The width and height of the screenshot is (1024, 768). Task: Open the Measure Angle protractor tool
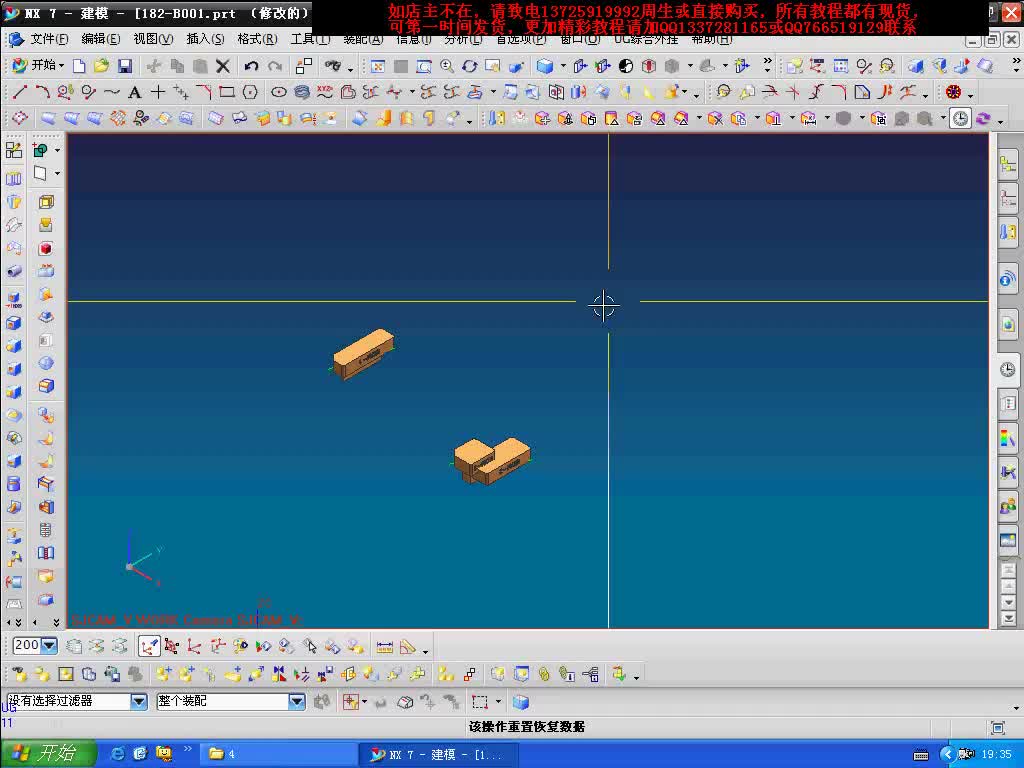(x=408, y=647)
